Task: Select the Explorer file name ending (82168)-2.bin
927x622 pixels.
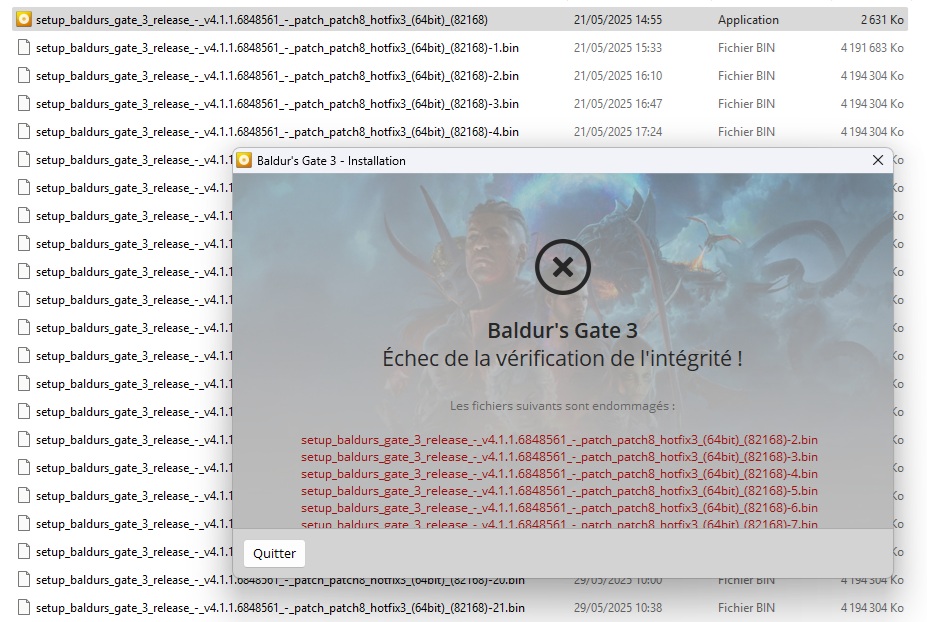Action: coord(277,76)
